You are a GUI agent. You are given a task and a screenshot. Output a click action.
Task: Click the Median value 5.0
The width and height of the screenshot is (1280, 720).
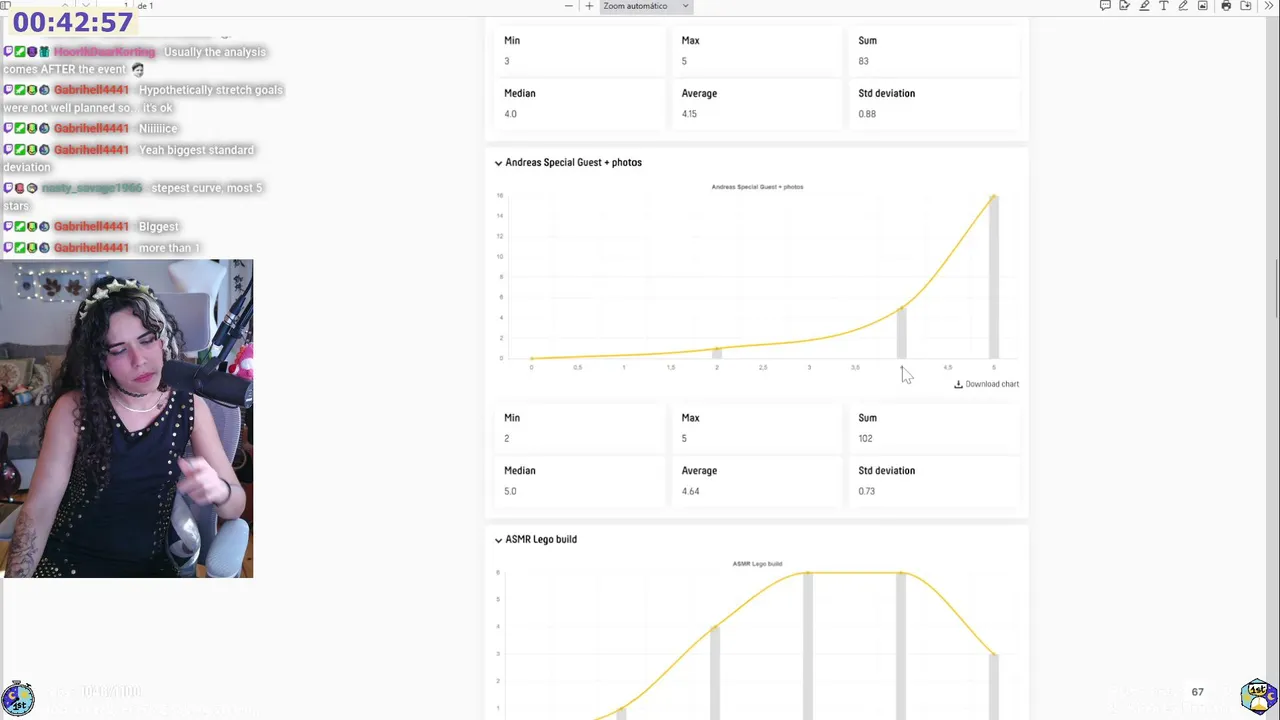(510, 492)
